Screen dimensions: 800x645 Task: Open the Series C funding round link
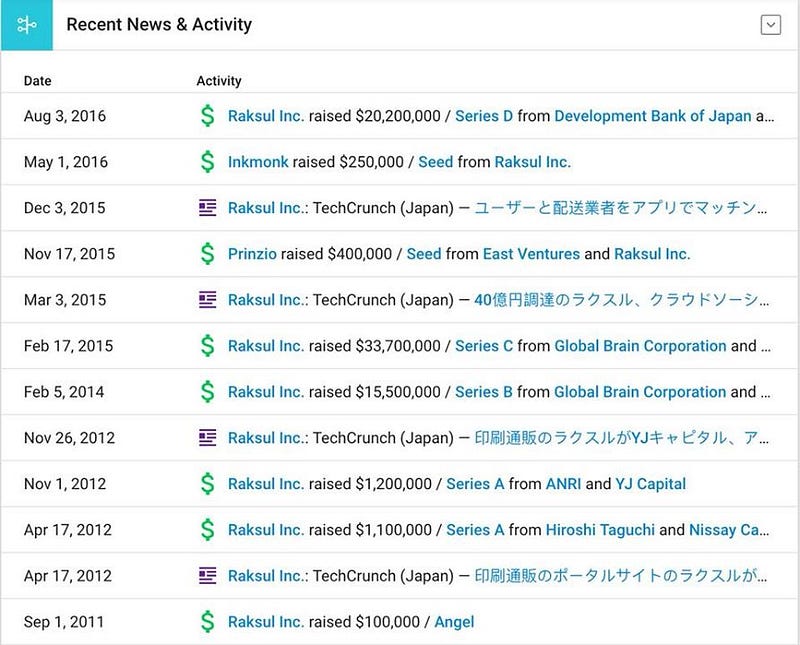(484, 346)
